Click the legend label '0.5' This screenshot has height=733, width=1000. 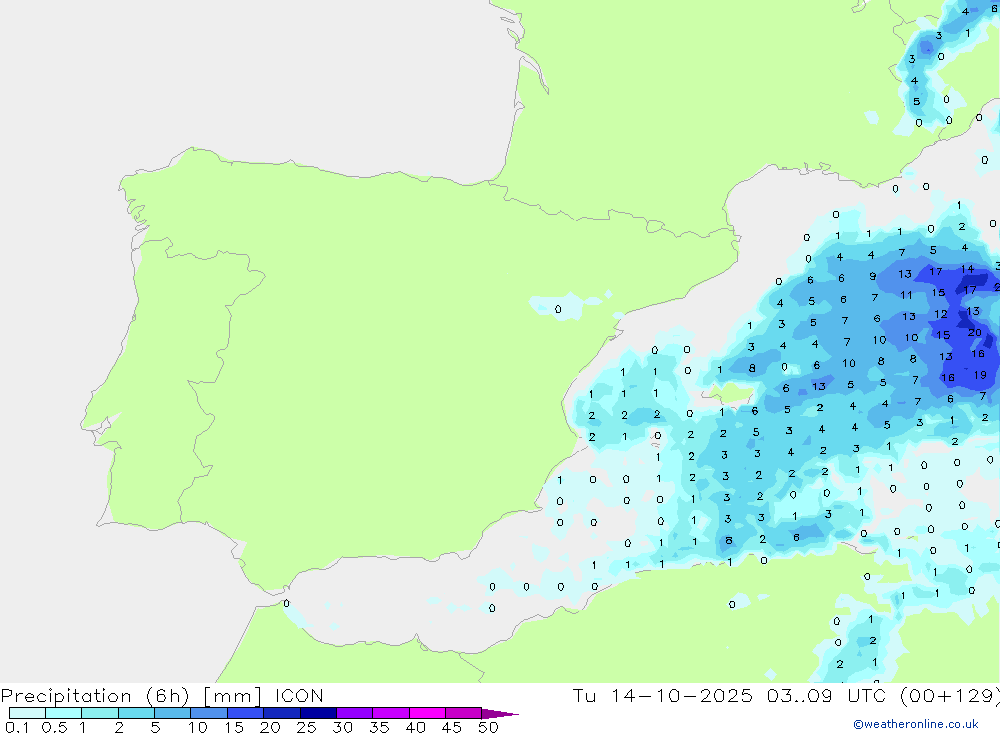tap(54, 727)
